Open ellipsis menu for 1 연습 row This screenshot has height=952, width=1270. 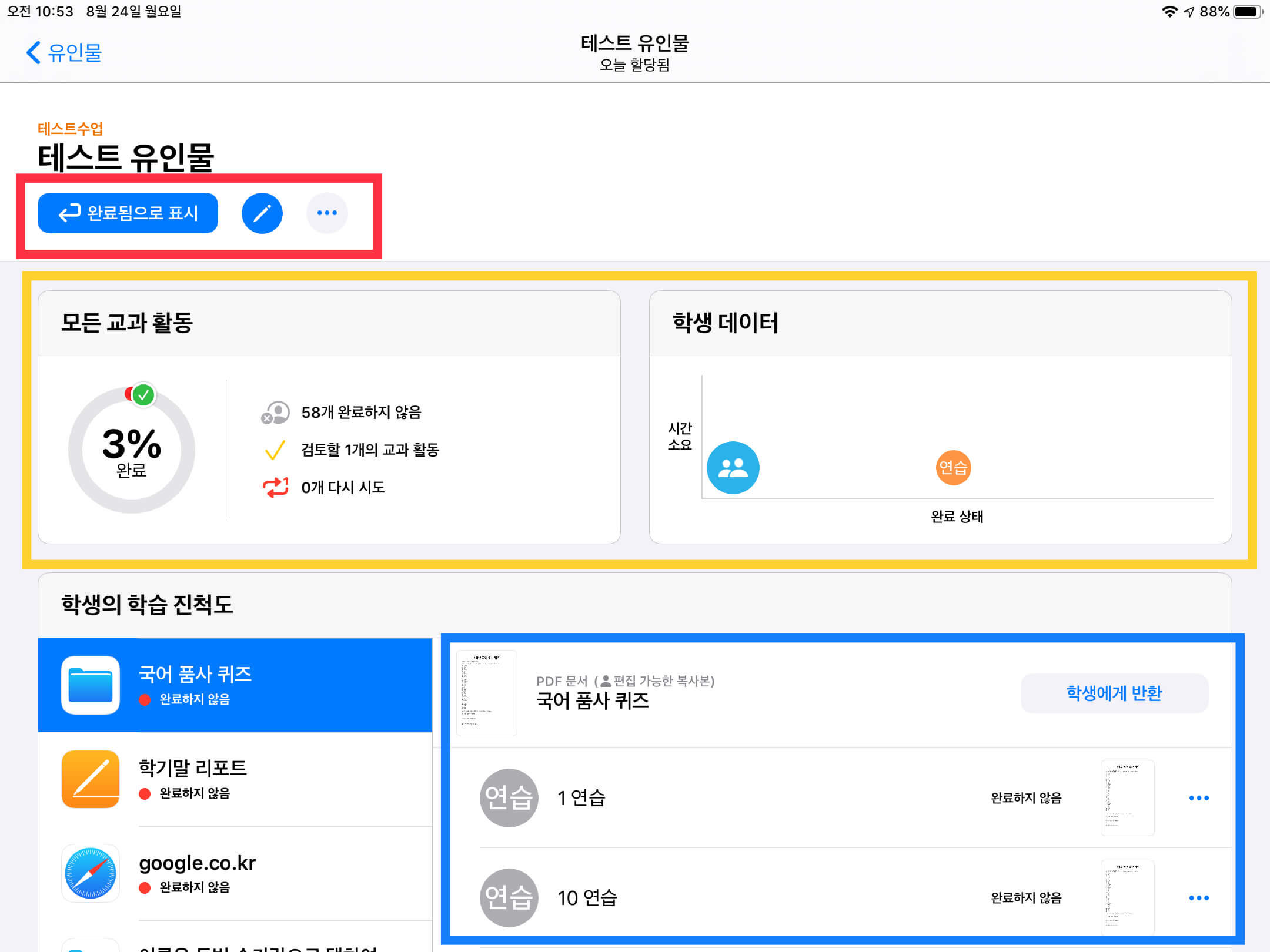1198,798
